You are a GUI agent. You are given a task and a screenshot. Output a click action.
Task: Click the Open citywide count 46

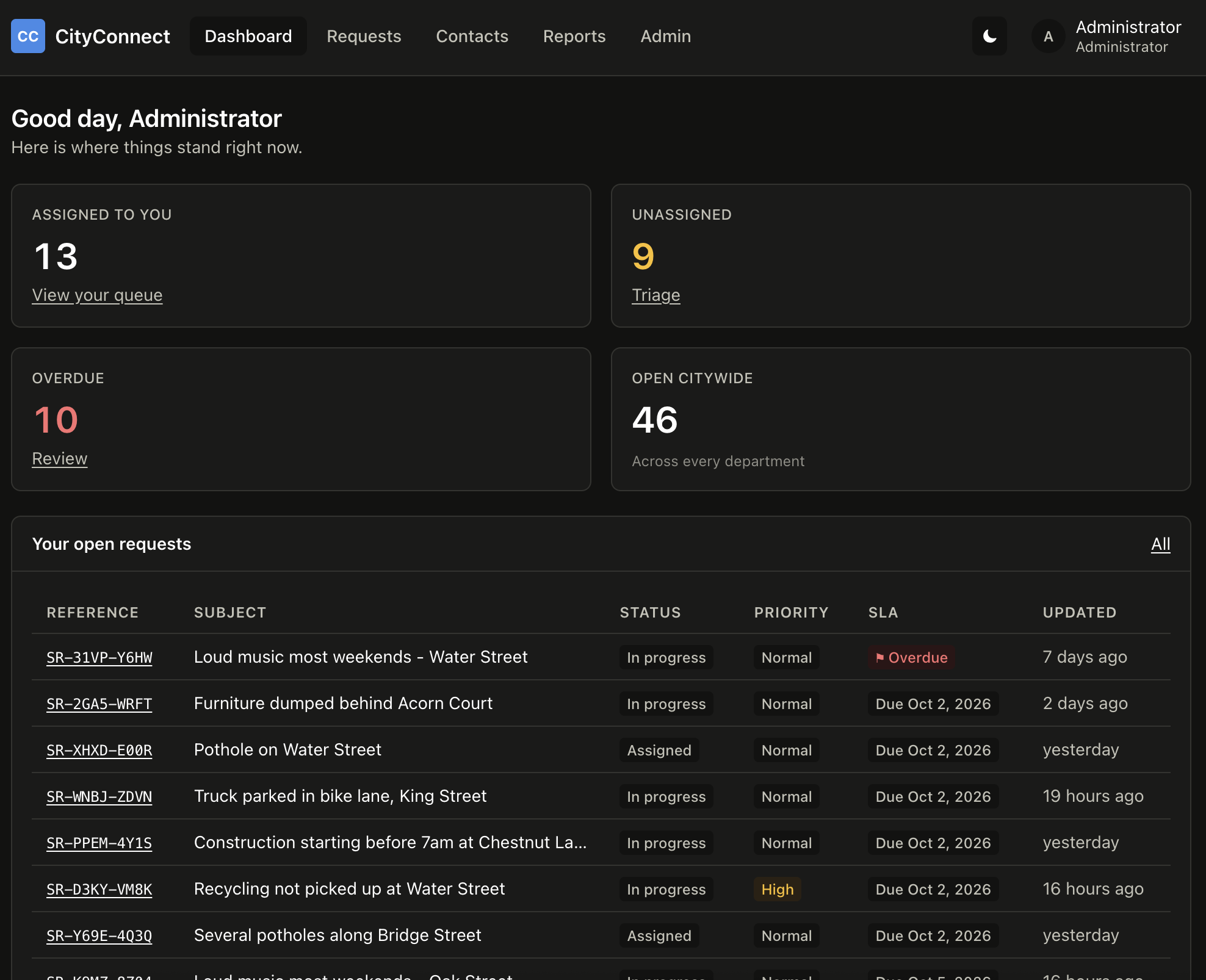click(x=655, y=420)
